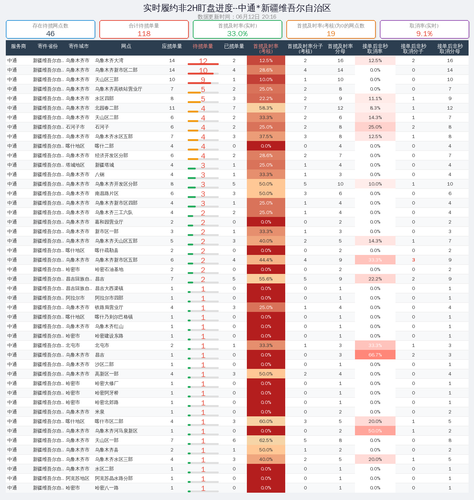Select the 天山区一部 outlet
Viewport: 474px width, 500px height.
107,441
